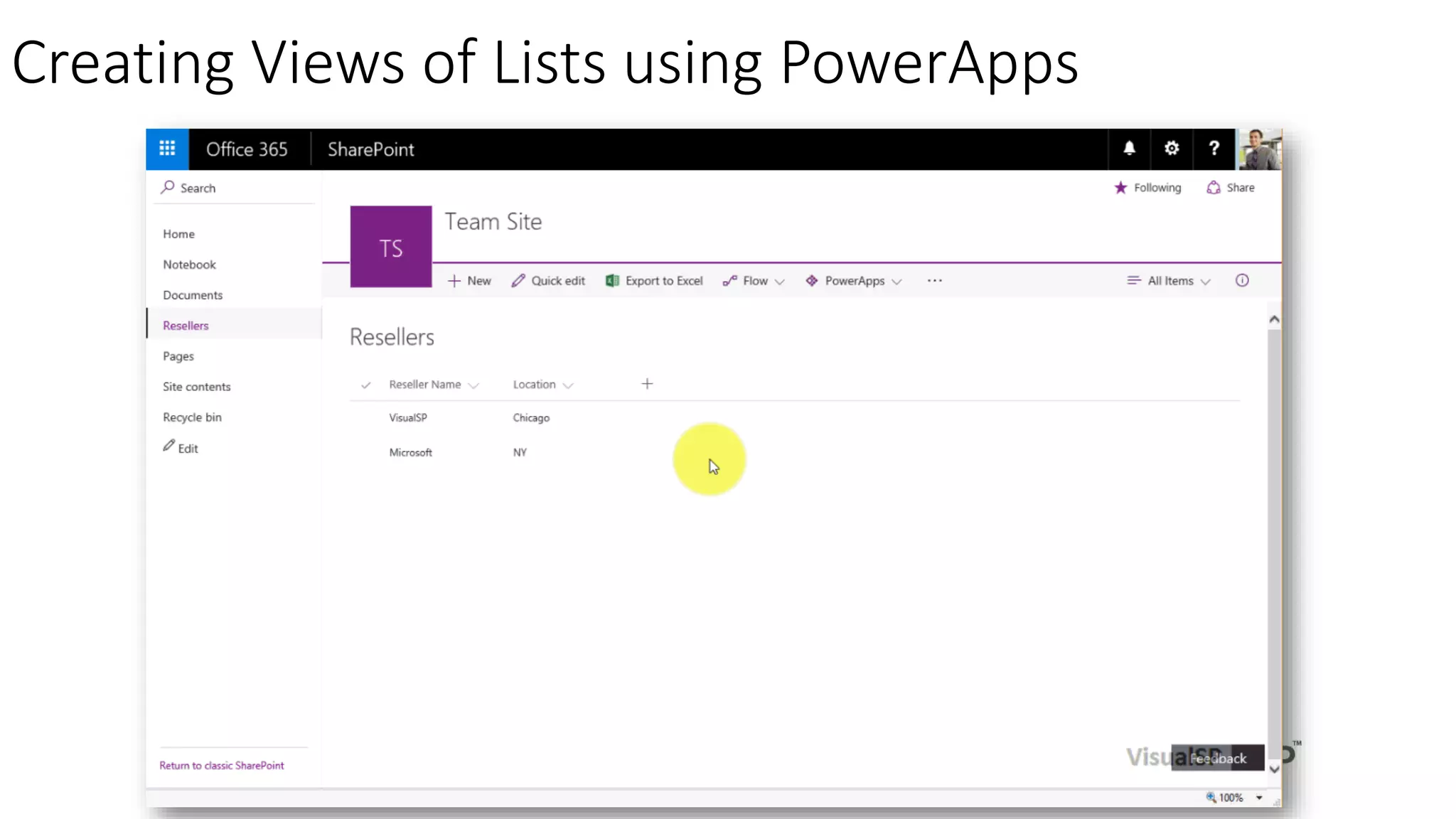Toggle the select-all checkmark in list header
Screen dimensions: 1456x819
click(365, 385)
